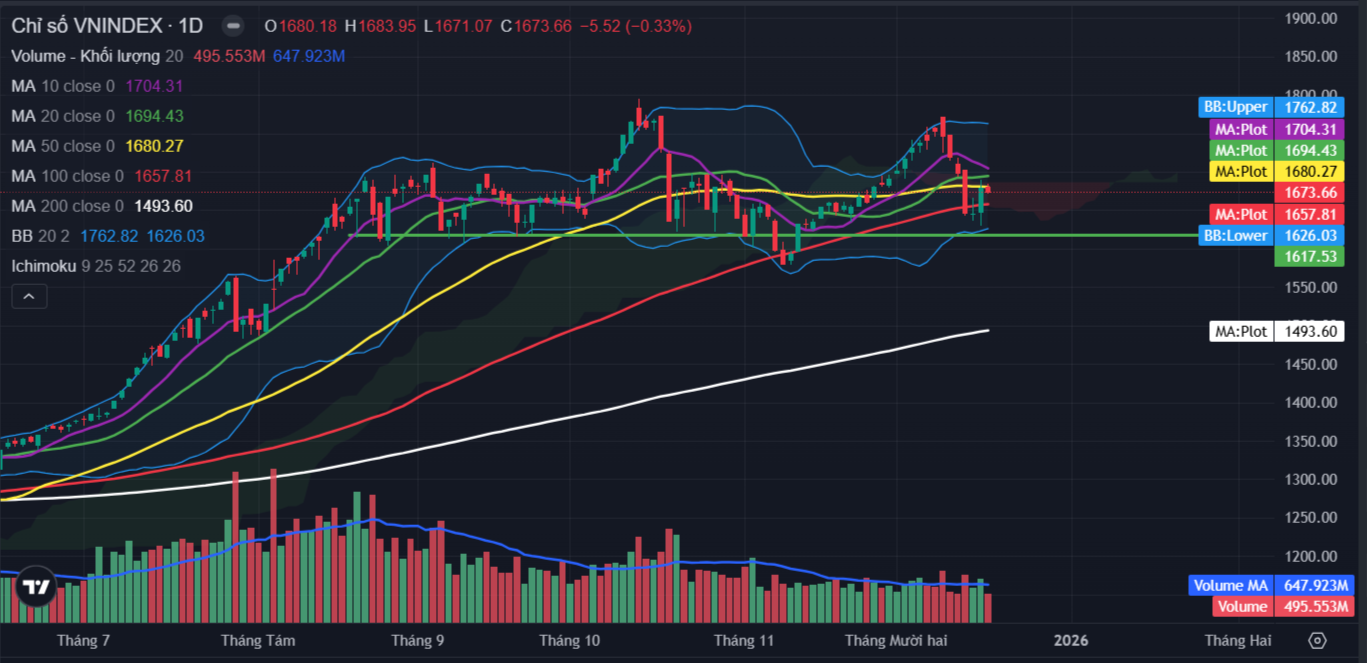Click the green 1617.53 horizontal line label
Image resolution: width=1367 pixels, height=663 pixels.
click(x=1308, y=257)
